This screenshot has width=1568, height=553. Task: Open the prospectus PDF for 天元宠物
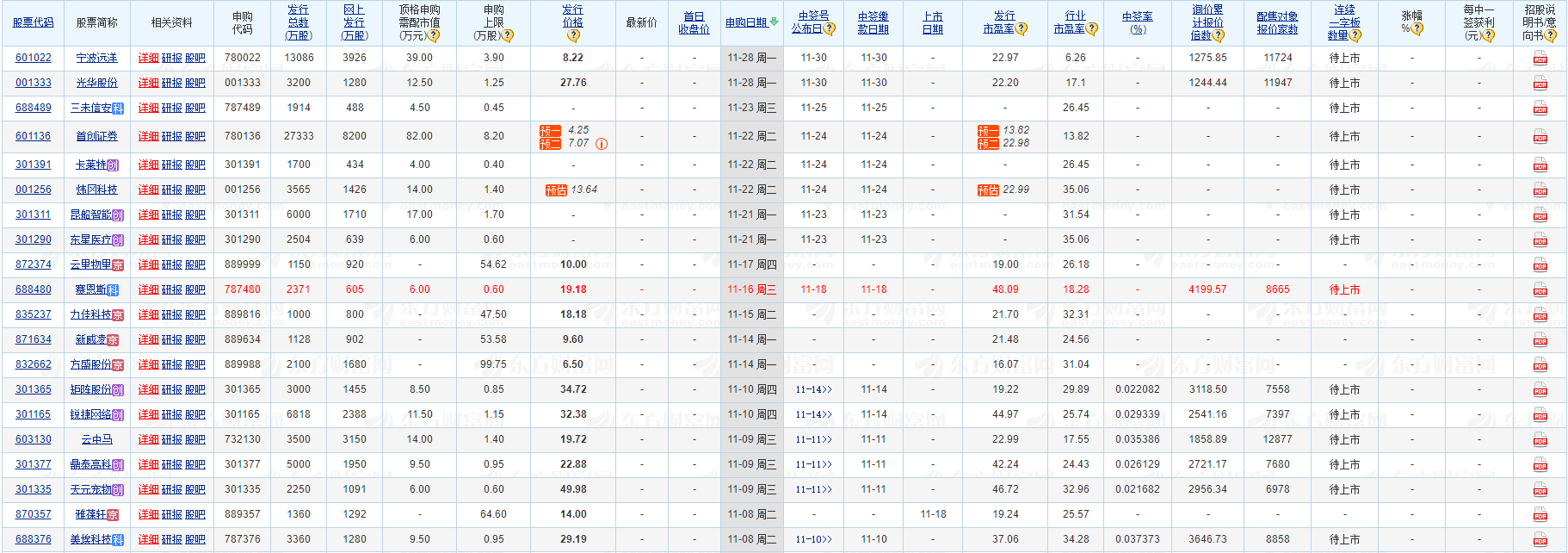[1540, 490]
